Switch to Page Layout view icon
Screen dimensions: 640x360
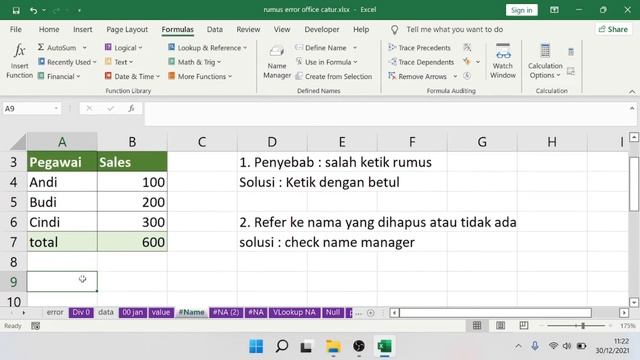pyautogui.click(x=500, y=325)
